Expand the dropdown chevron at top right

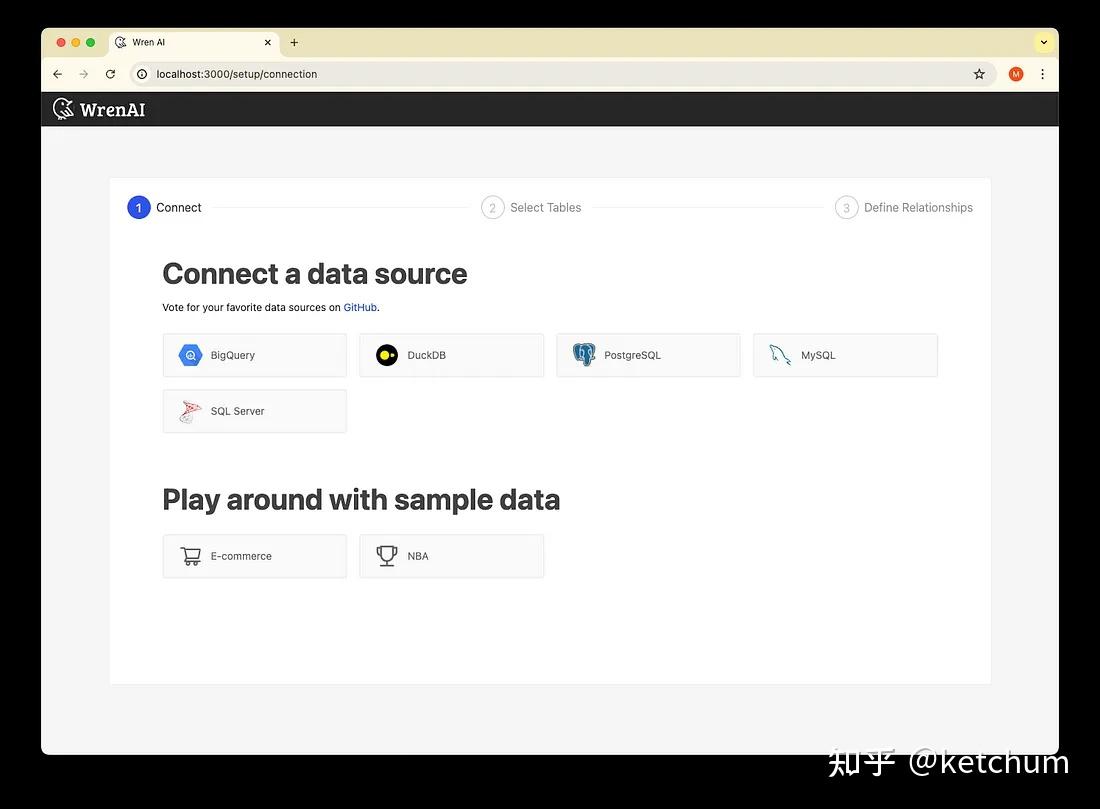click(1044, 42)
